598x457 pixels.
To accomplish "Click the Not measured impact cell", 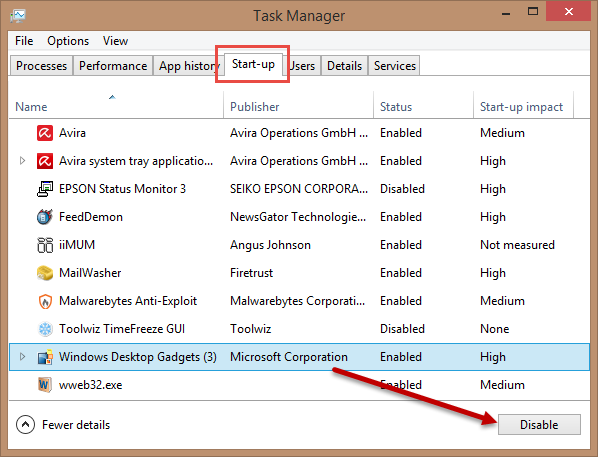I will [x=517, y=245].
